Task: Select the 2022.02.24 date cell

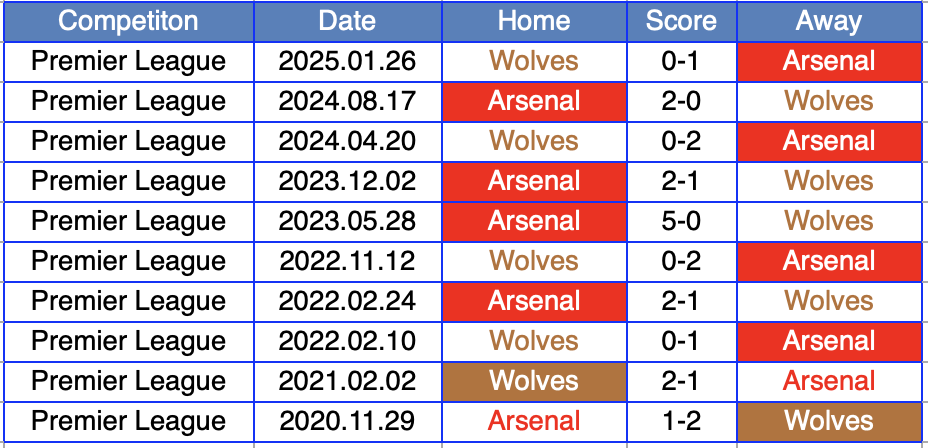Action: tap(347, 301)
